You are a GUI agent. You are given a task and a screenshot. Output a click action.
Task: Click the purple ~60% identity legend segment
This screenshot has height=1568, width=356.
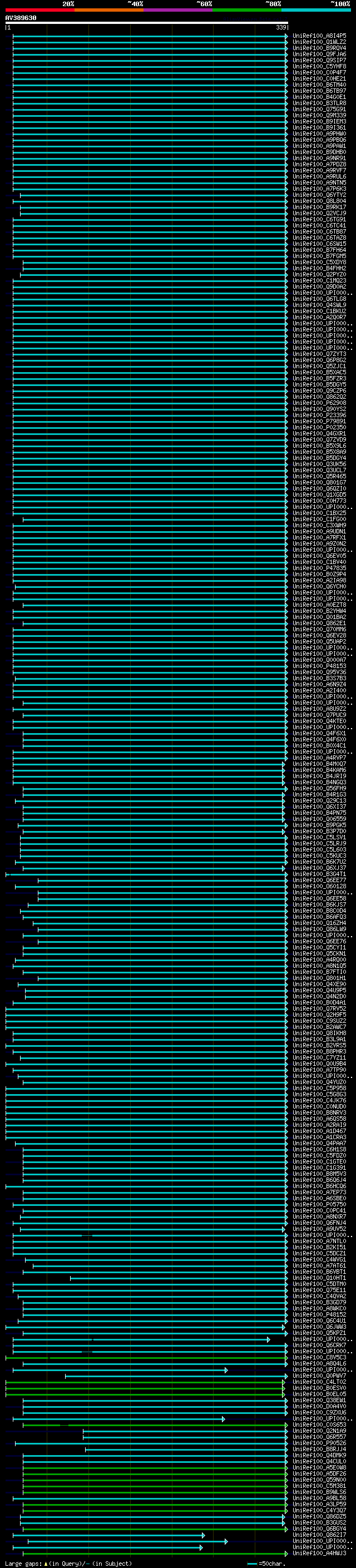click(177, 11)
